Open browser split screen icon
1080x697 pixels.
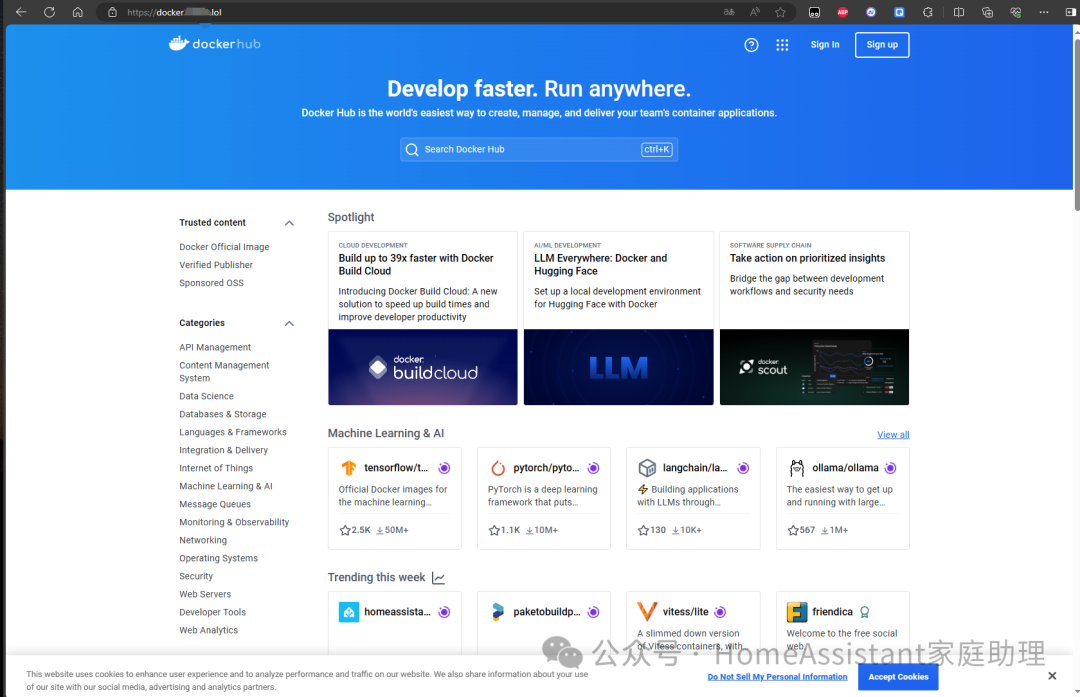pyautogui.click(x=958, y=12)
